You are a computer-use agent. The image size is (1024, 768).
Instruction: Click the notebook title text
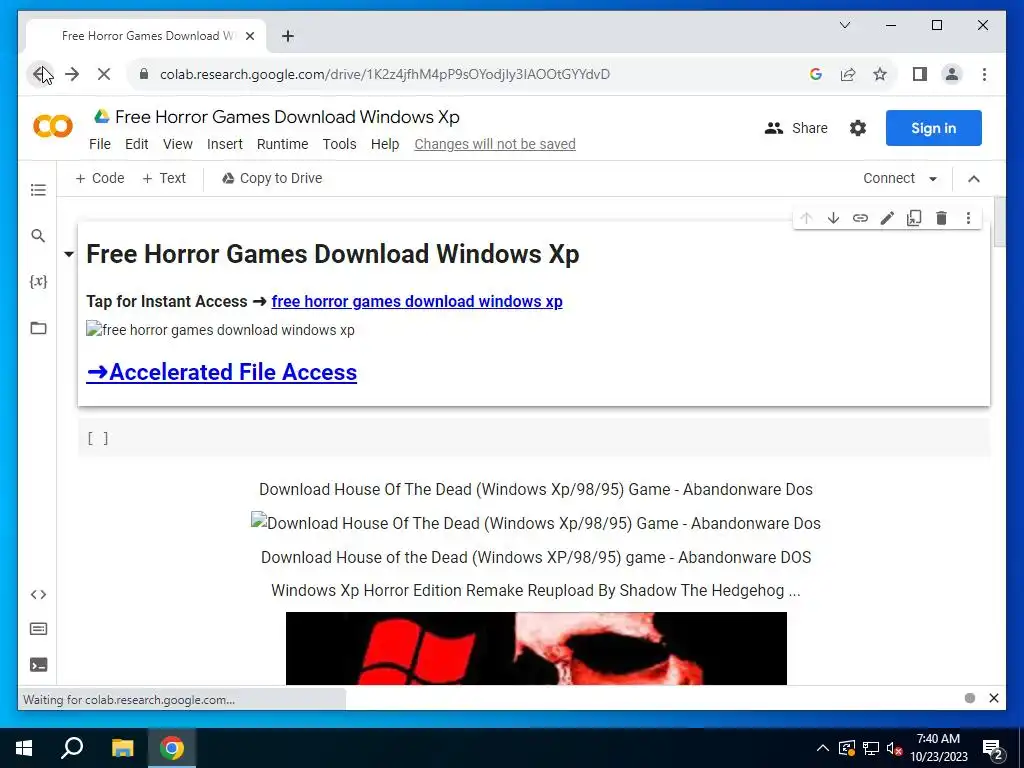[x=287, y=117]
